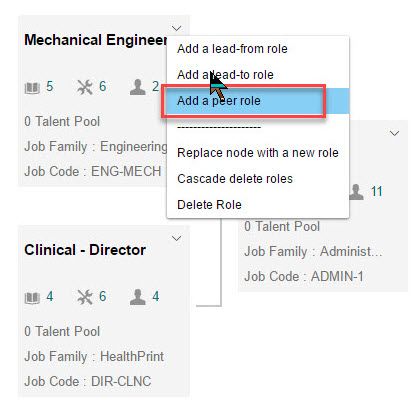The image size is (411, 401).
Task: Click book icon on Mechanical Engineer card
Action: click(32, 88)
